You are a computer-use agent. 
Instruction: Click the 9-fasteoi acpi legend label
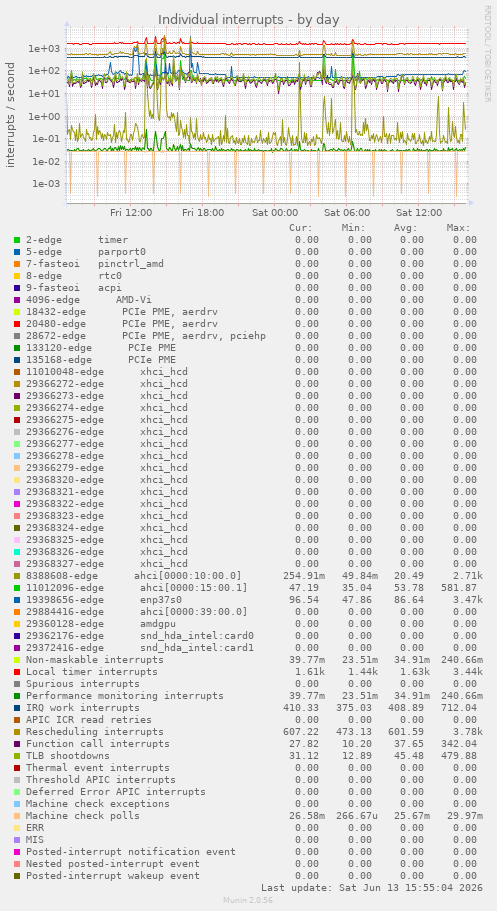coord(74,288)
